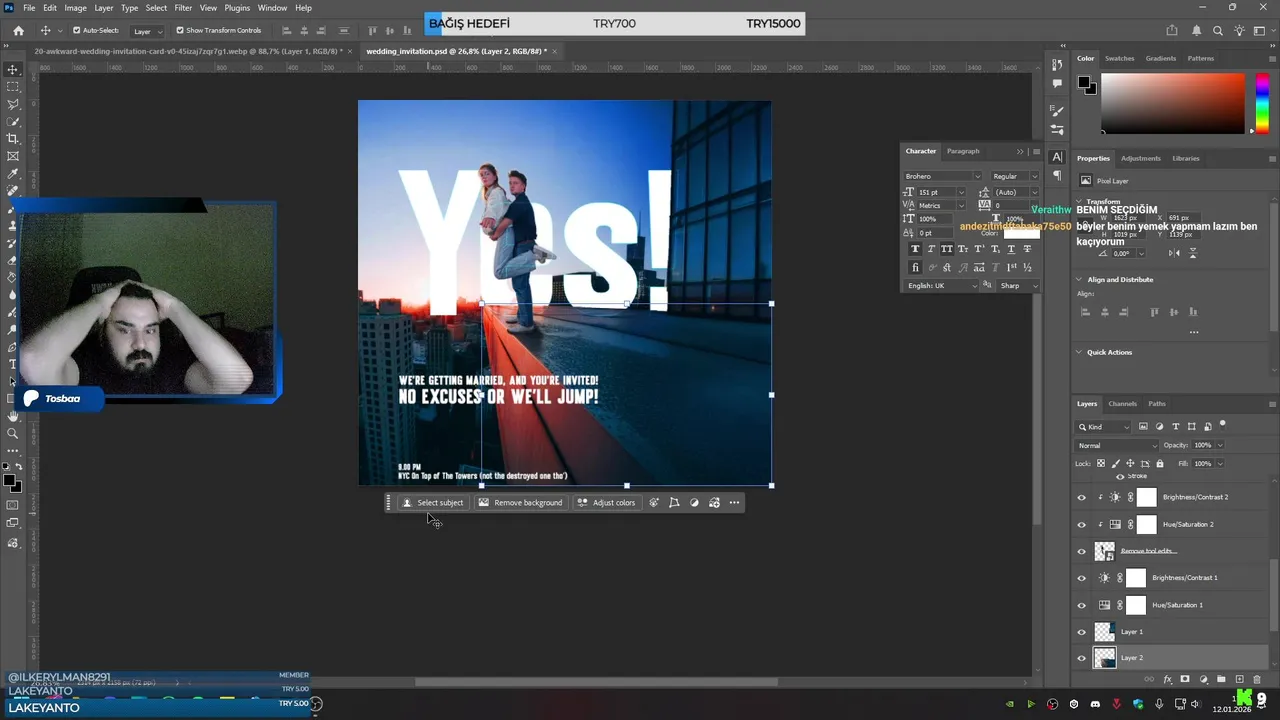
Task: Select the Eyedropper tool
Action: point(13,173)
